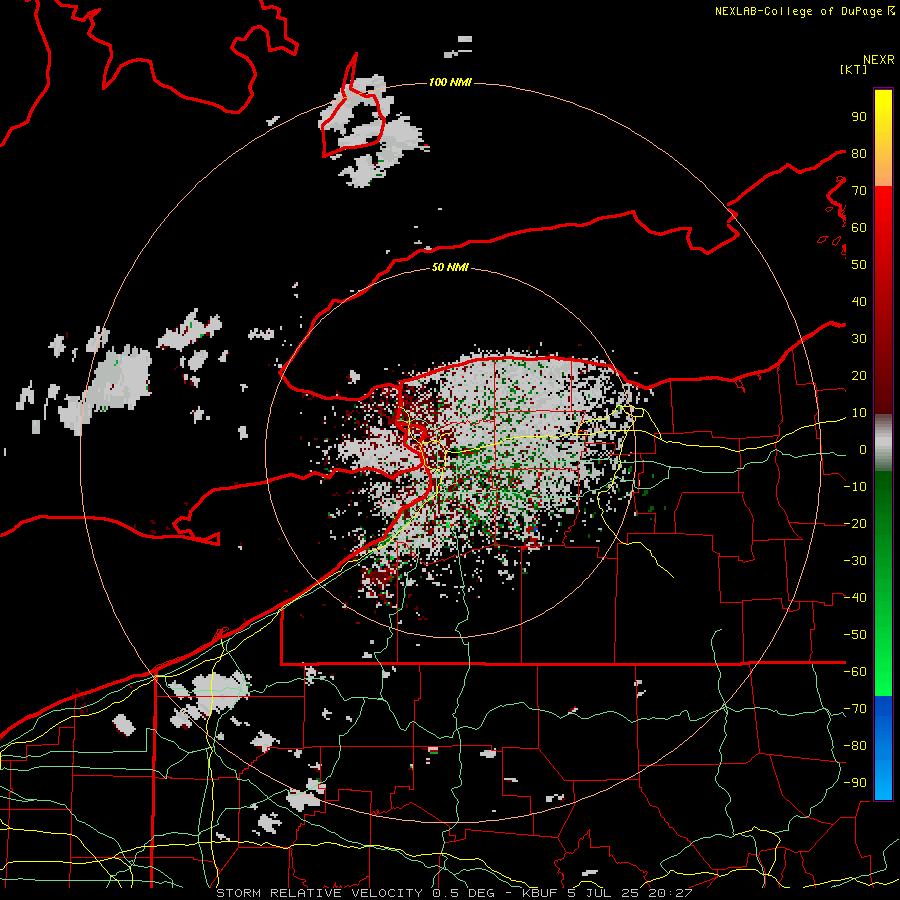Screen dimensions: 900x900
Task: Click the 20 value on the velocity scale
Action: click(x=859, y=376)
